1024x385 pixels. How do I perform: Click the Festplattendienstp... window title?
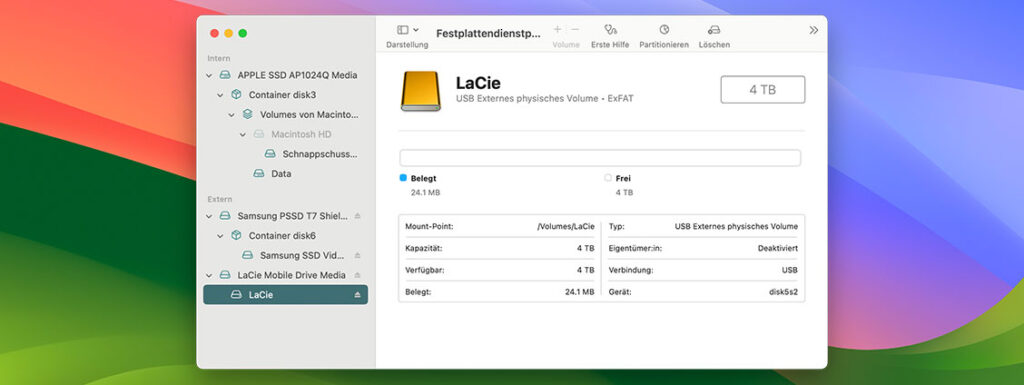488,33
